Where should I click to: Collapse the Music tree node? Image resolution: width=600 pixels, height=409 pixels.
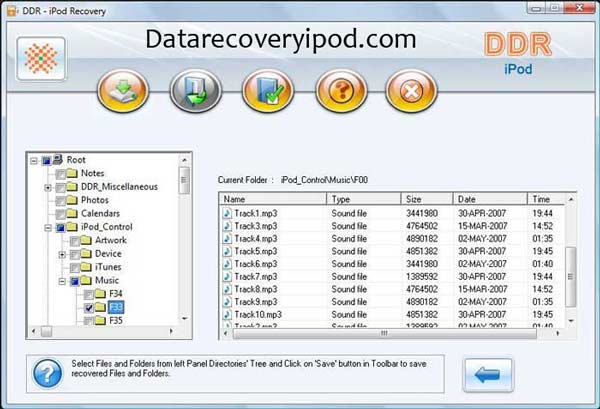coord(62,282)
